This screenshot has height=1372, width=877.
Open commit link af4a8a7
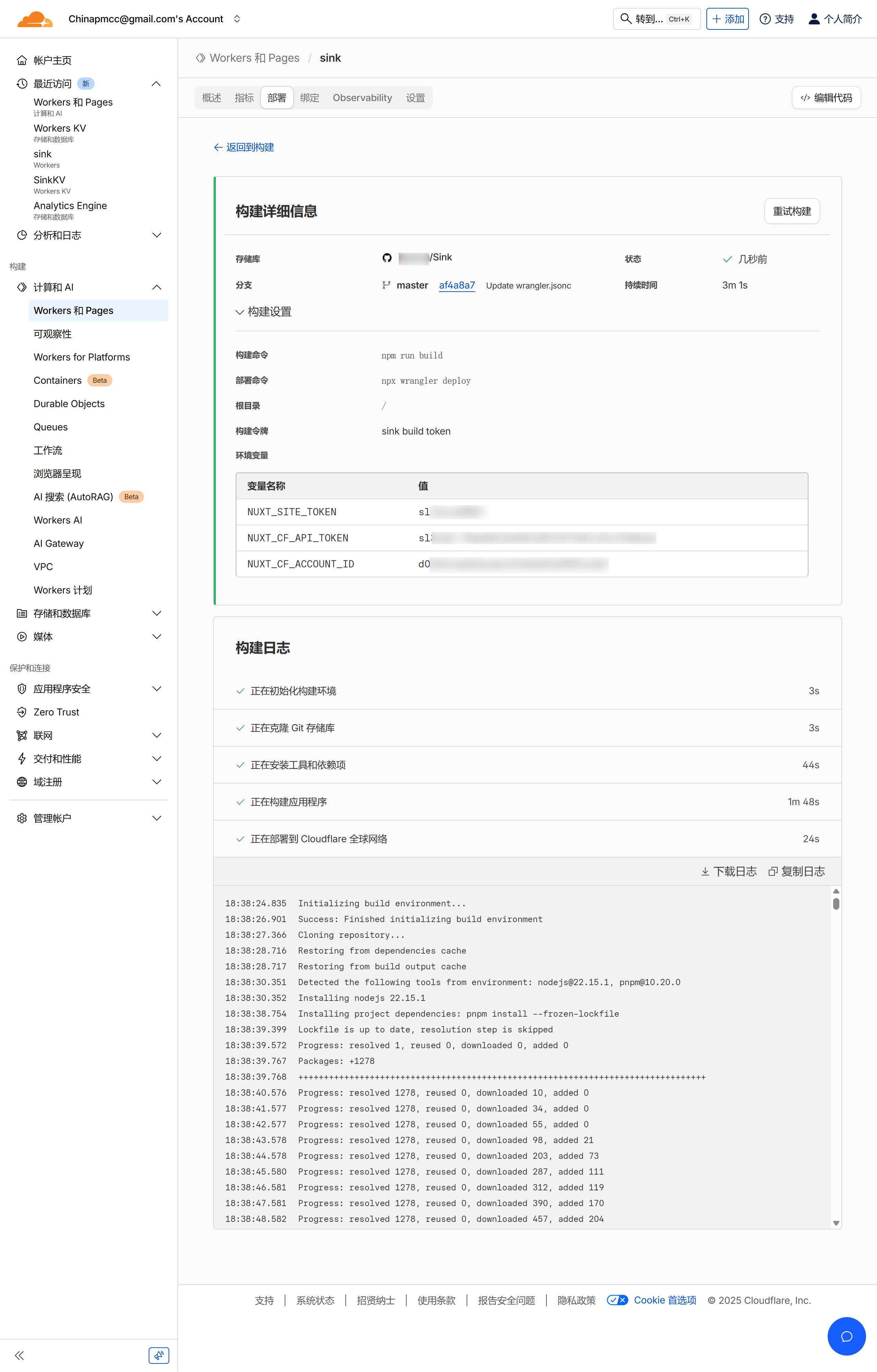(457, 285)
